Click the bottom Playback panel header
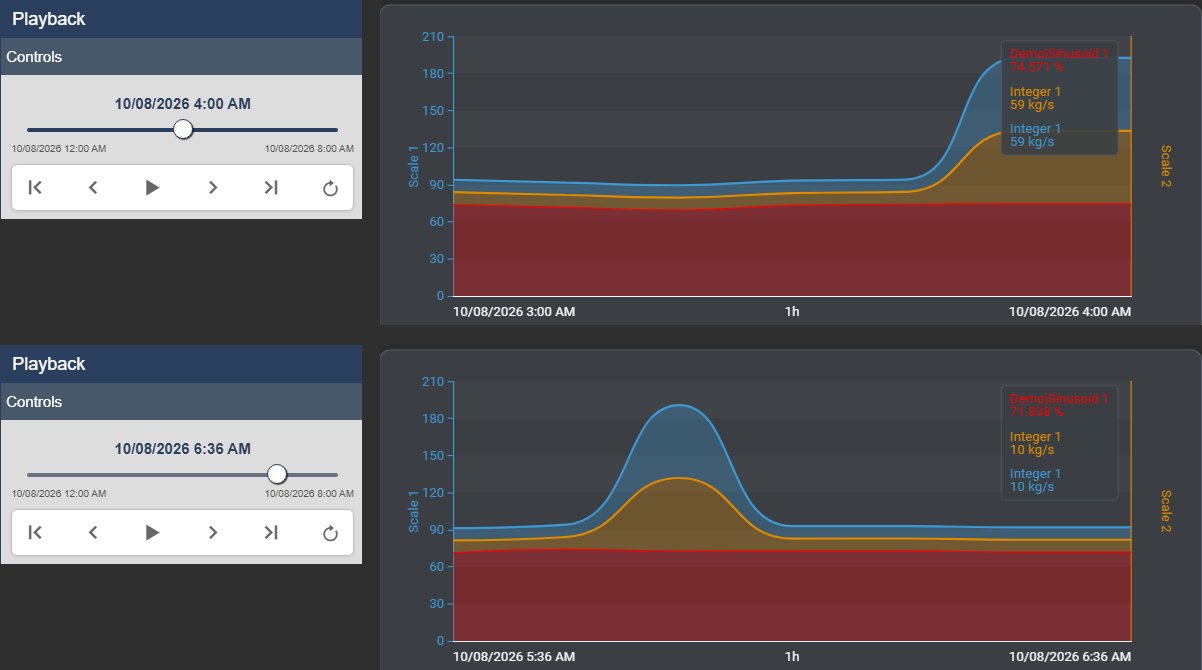The width and height of the screenshot is (1202, 670). pos(181,364)
